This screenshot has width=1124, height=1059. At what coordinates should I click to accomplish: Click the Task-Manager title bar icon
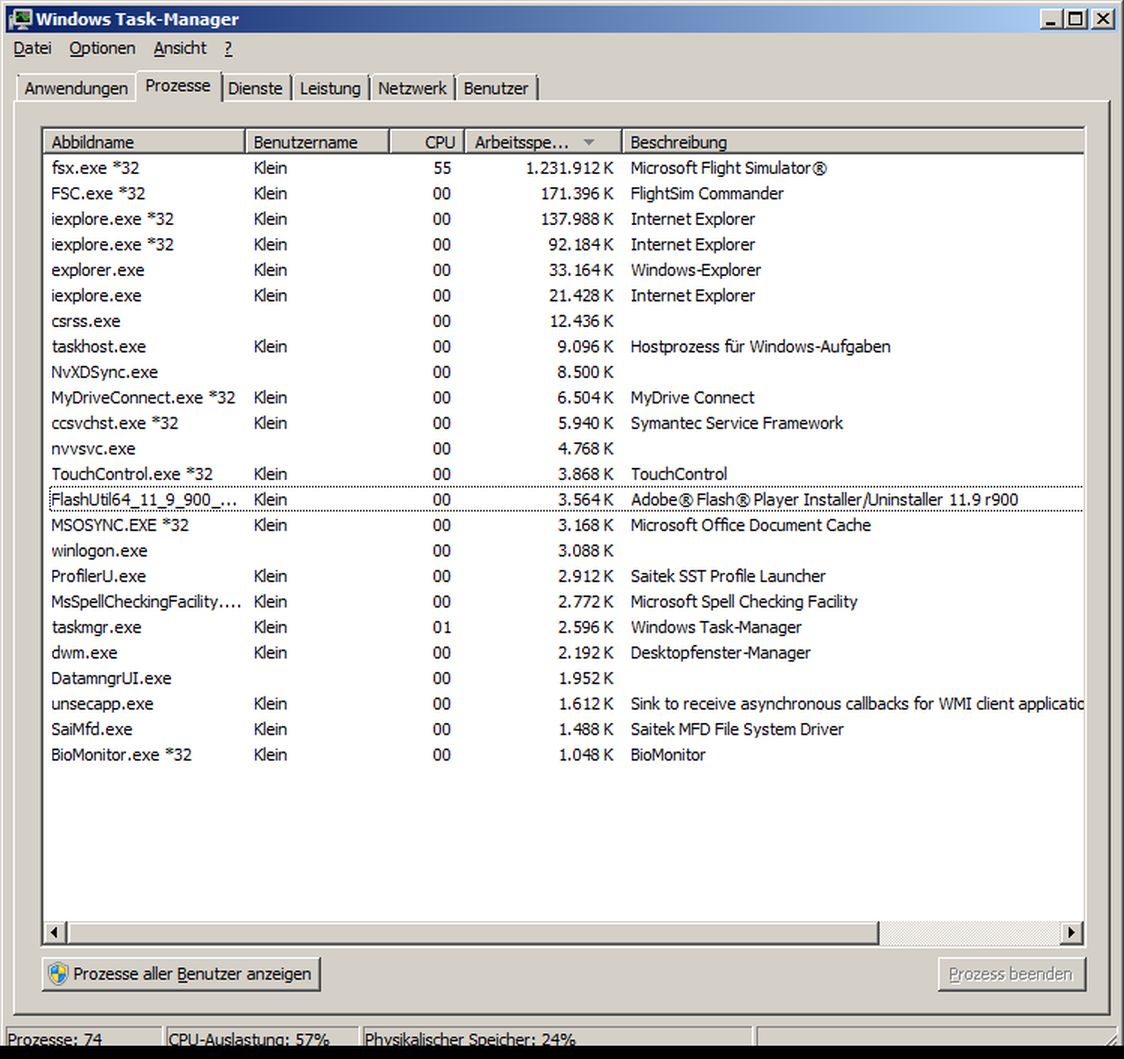click(x=20, y=19)
